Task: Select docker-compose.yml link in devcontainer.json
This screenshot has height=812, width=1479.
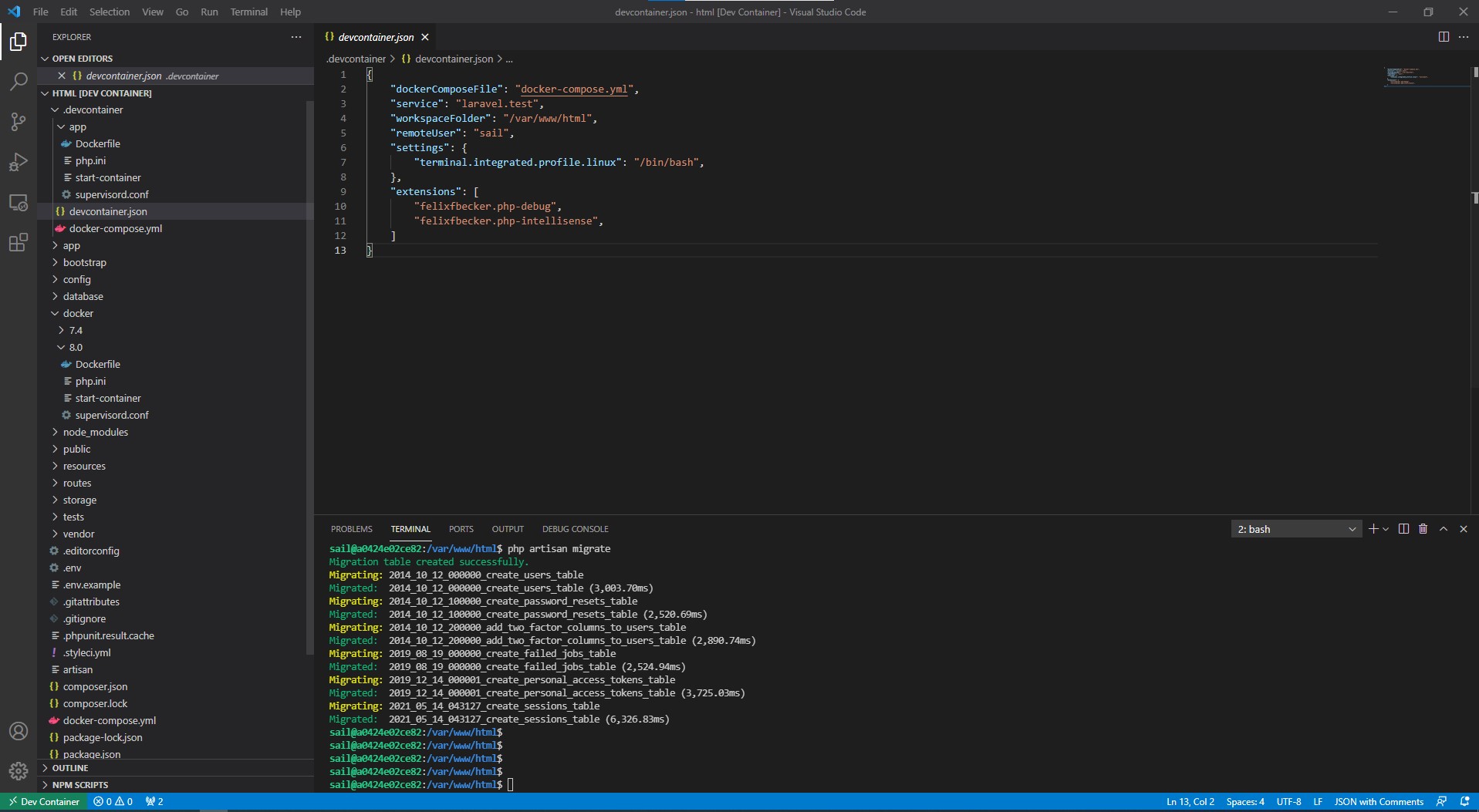Action: [573, 89]
